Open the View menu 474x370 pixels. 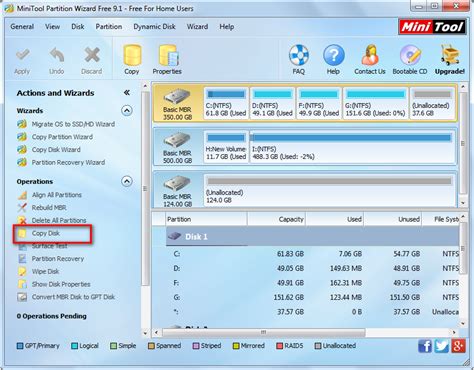point(53,27)
